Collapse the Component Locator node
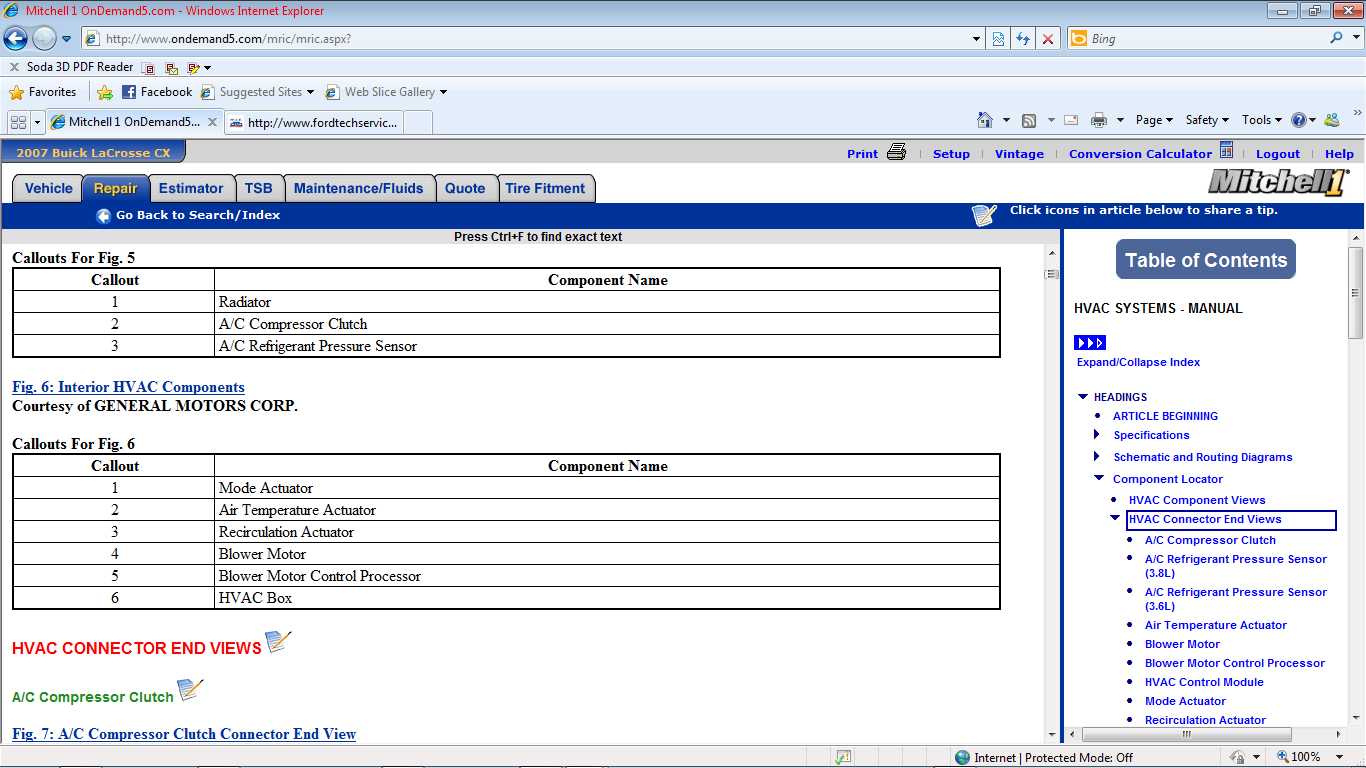This screenshot has width=1366, height=768. (1098, 479)
